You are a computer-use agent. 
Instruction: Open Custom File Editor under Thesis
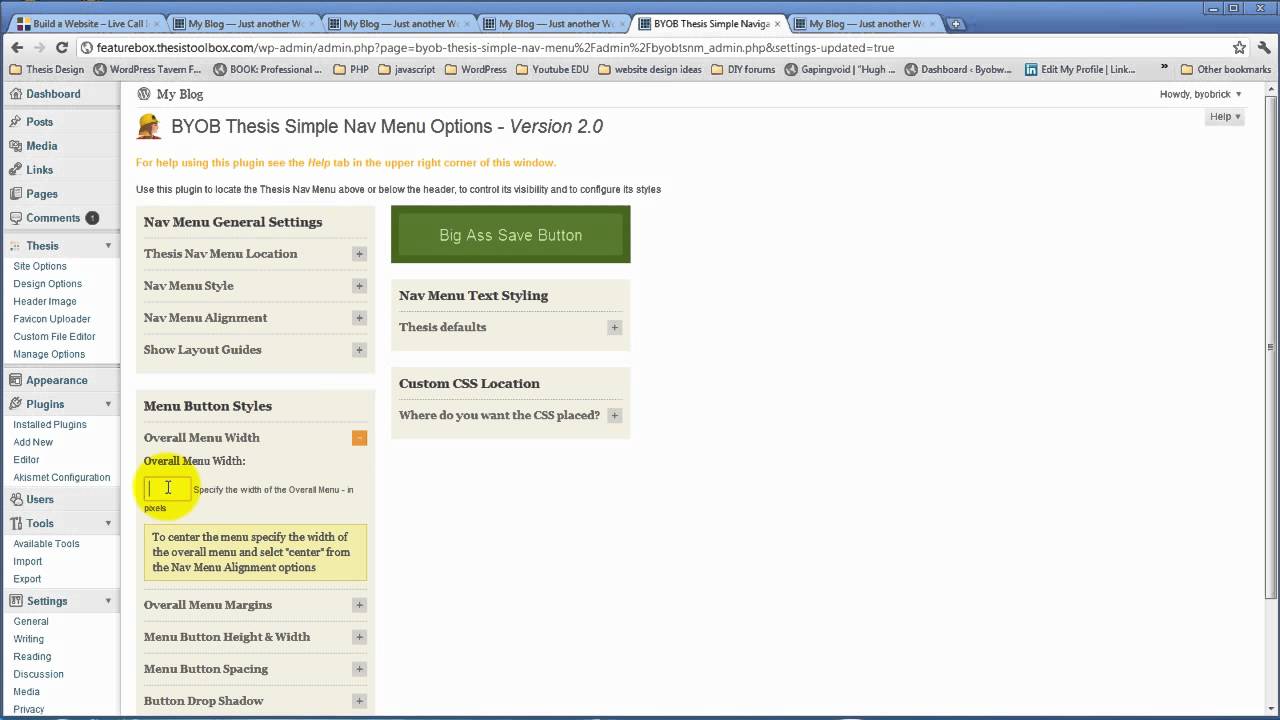tap(54, 336)
